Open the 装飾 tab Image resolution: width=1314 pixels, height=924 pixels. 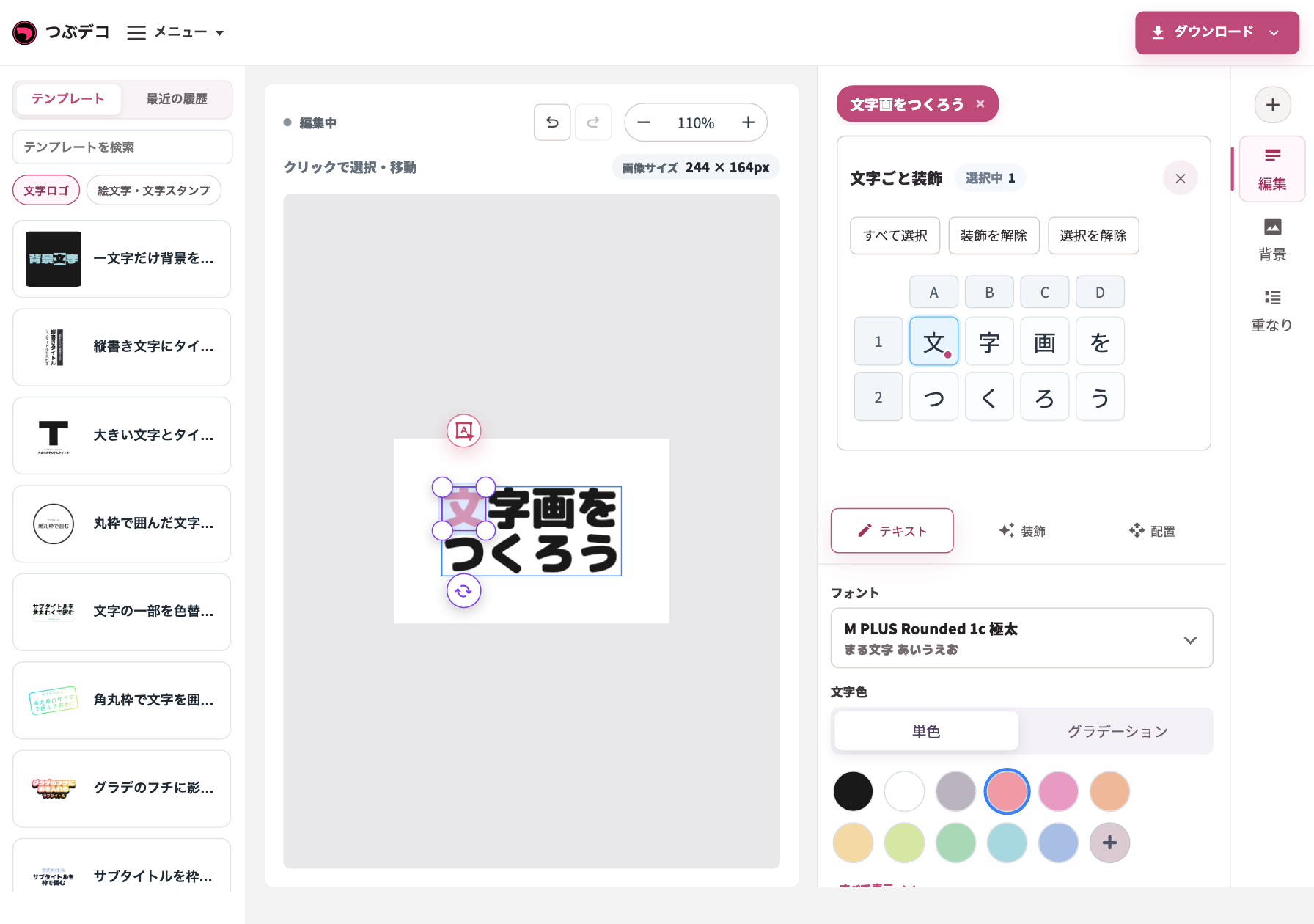tap(1022, 531)
